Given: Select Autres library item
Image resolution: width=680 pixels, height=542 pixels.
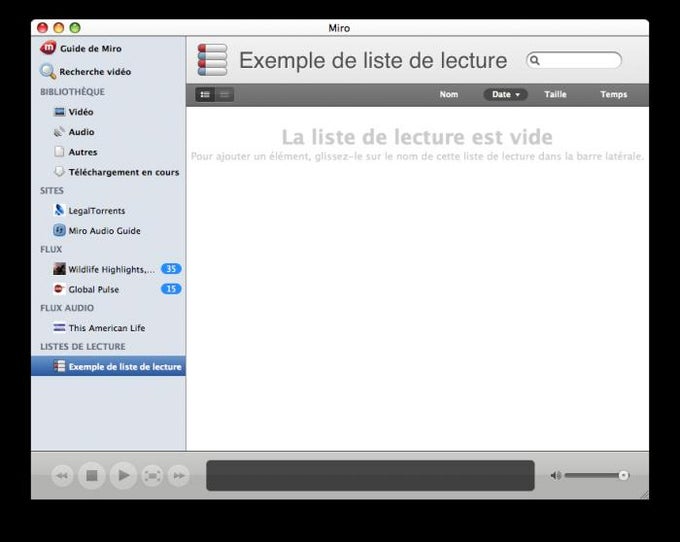Looking at the screenshot, I should click(108, 152).
